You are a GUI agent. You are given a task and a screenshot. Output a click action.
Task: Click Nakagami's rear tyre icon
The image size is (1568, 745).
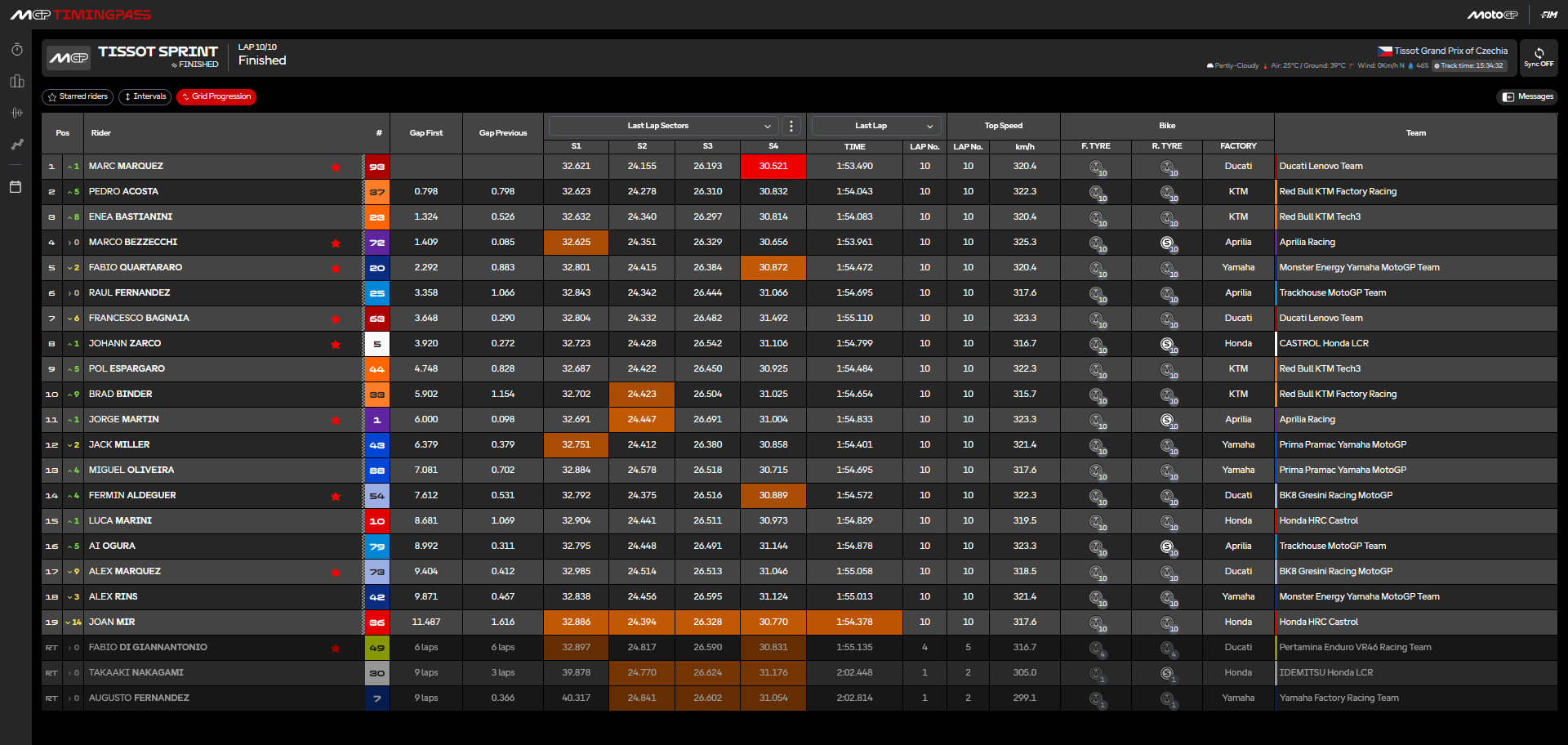coord(1168,674)
